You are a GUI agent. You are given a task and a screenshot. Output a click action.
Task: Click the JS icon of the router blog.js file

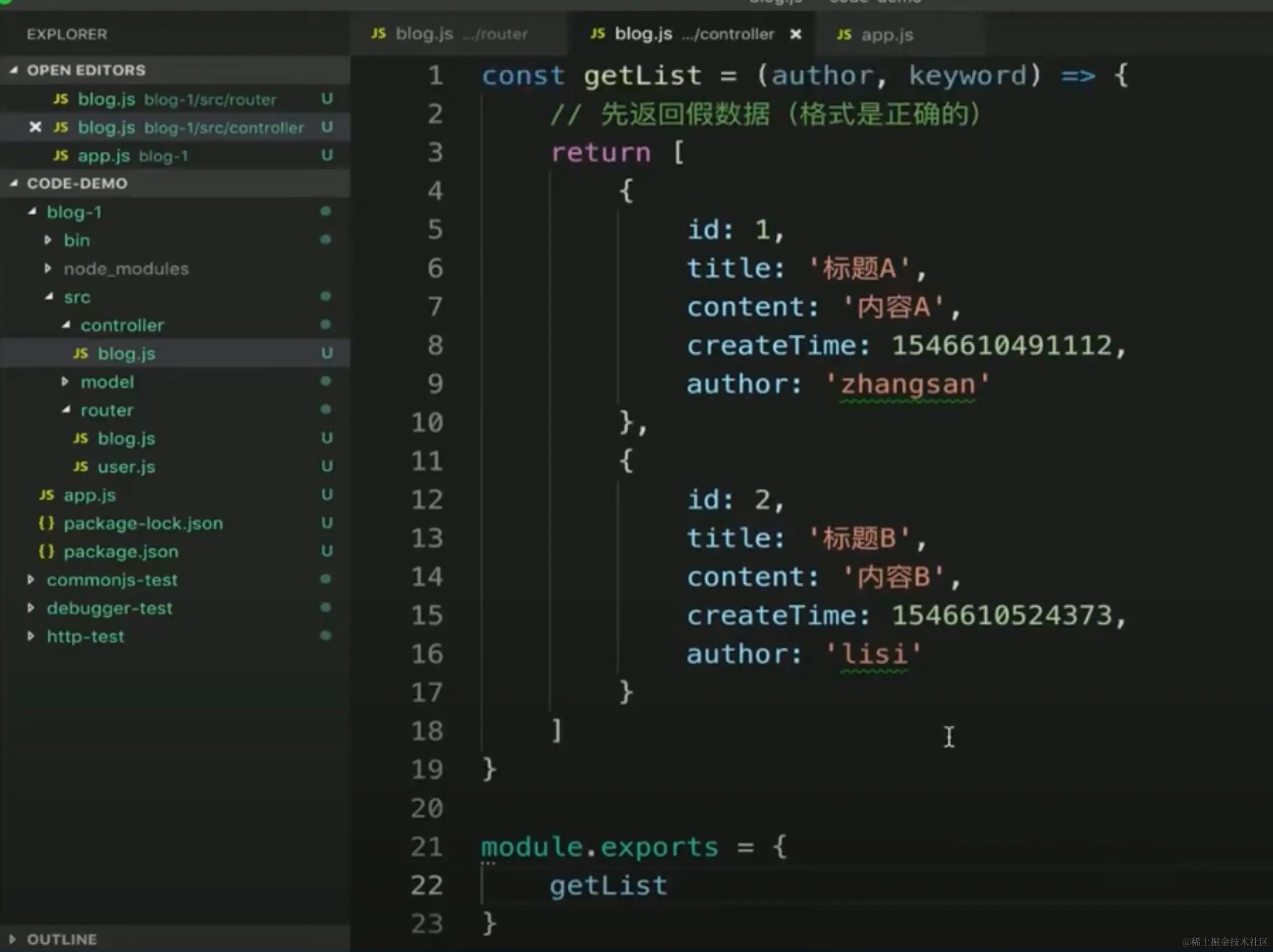point(80,438)
